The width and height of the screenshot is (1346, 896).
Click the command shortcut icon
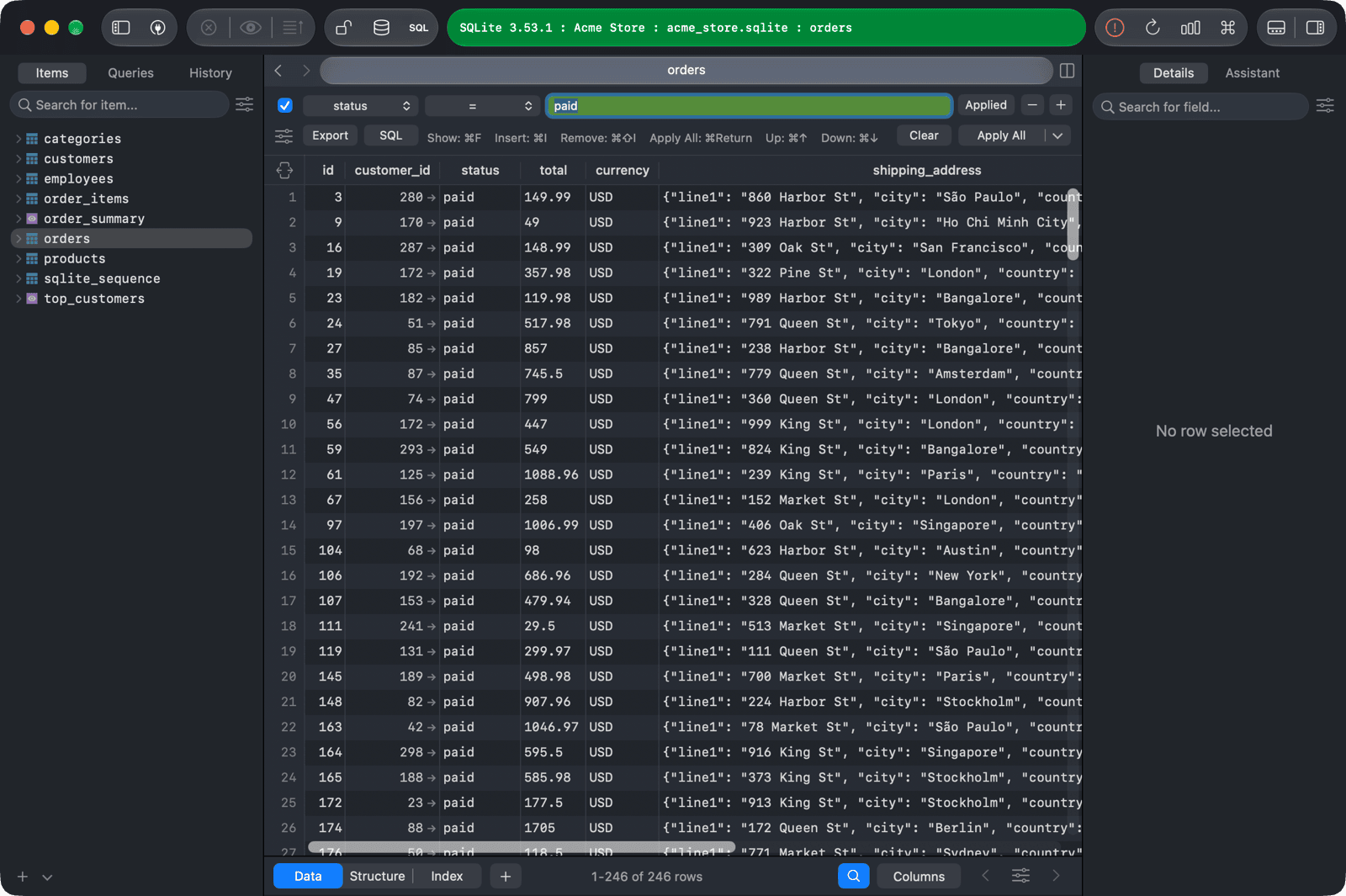coord(1227,28)
